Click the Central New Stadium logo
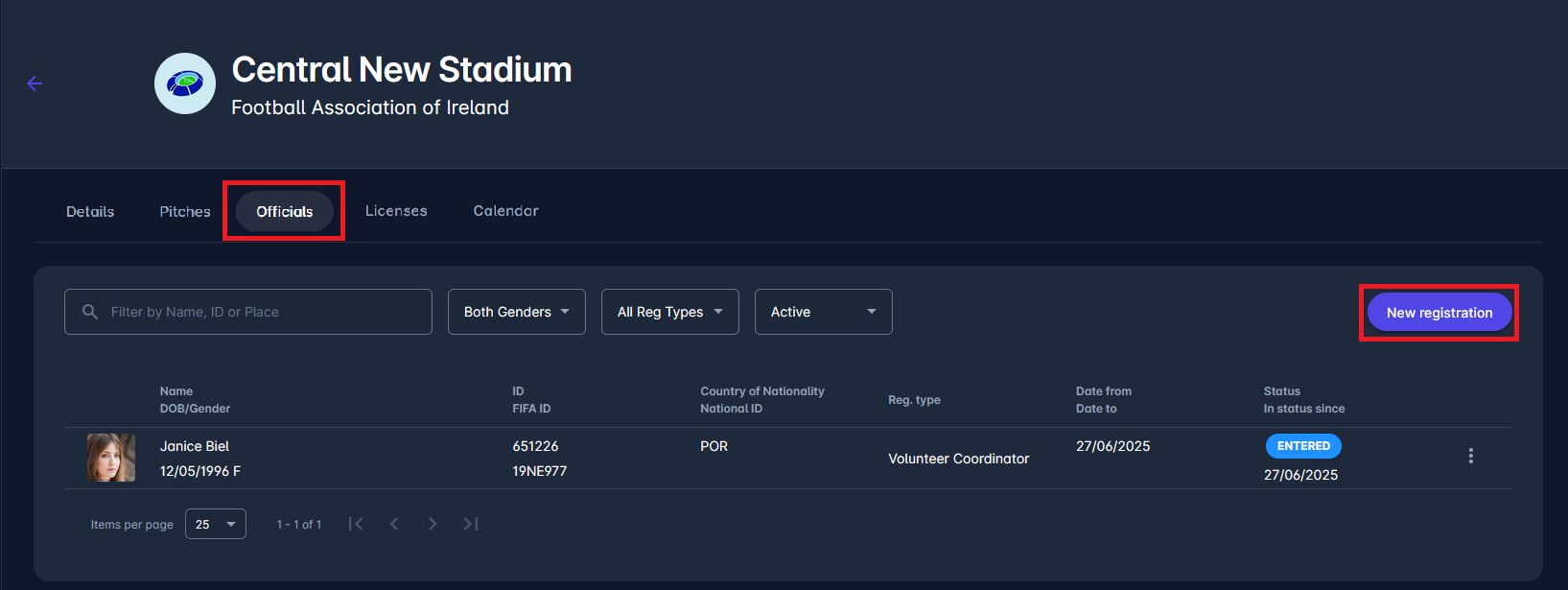The image size is (1568, 590). (185, 83)
